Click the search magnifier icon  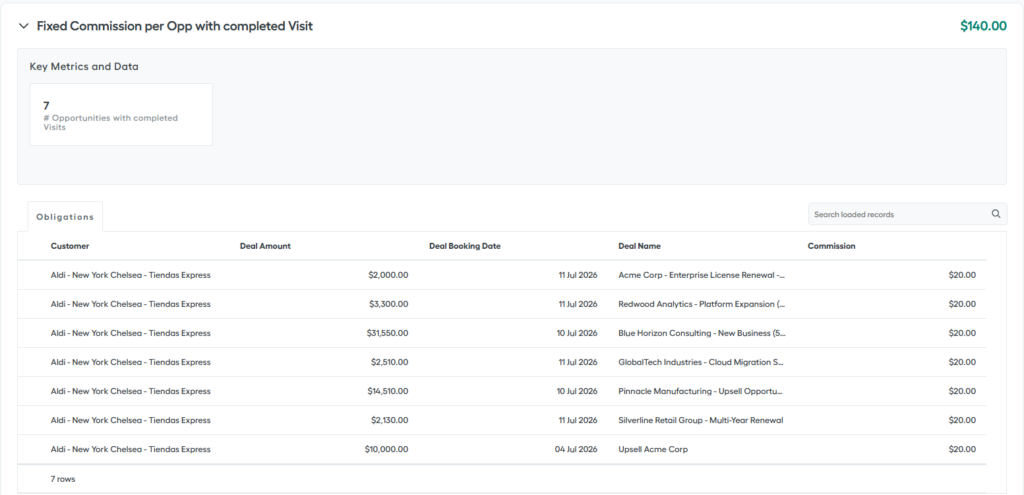pyautogui.click(x=996, y=214)
